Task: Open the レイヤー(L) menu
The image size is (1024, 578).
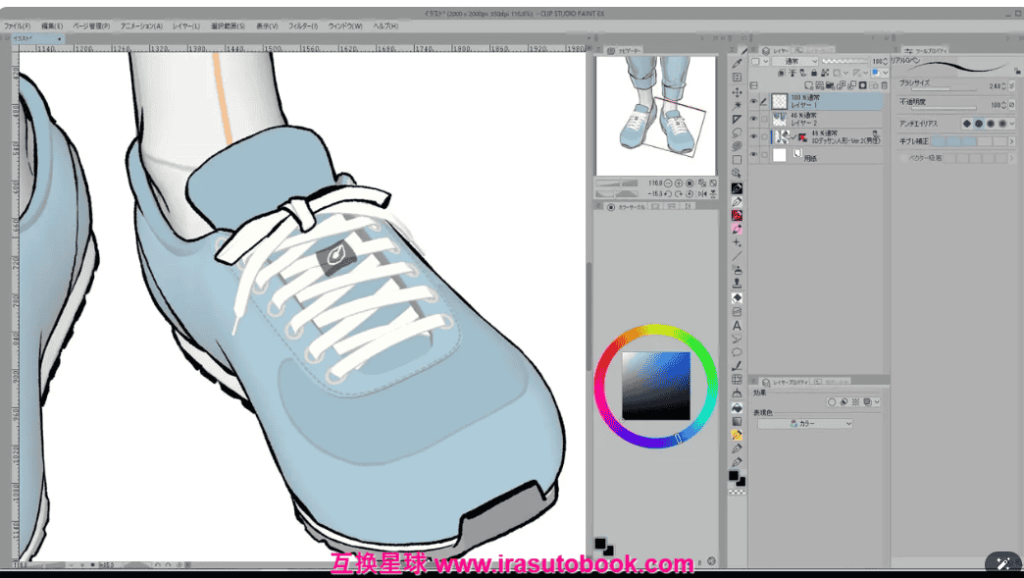Action: click(186, 25)
